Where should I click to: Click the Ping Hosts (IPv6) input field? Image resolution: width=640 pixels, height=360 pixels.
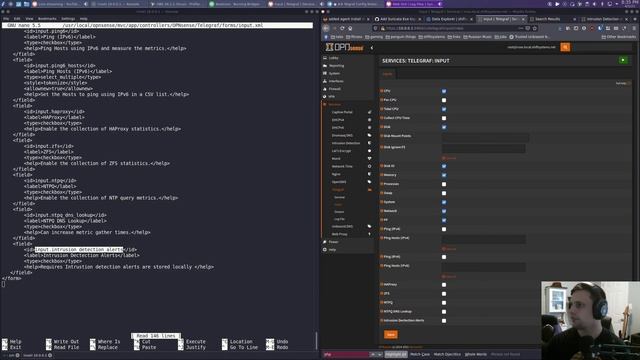pos(483,267)
